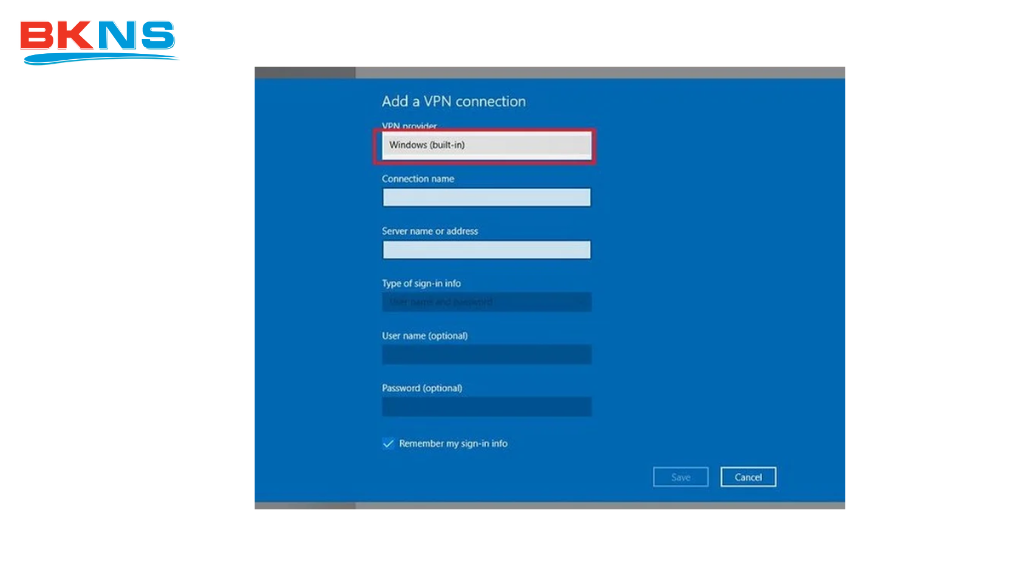Expand the Type of sign-in info dropdown

486,302
